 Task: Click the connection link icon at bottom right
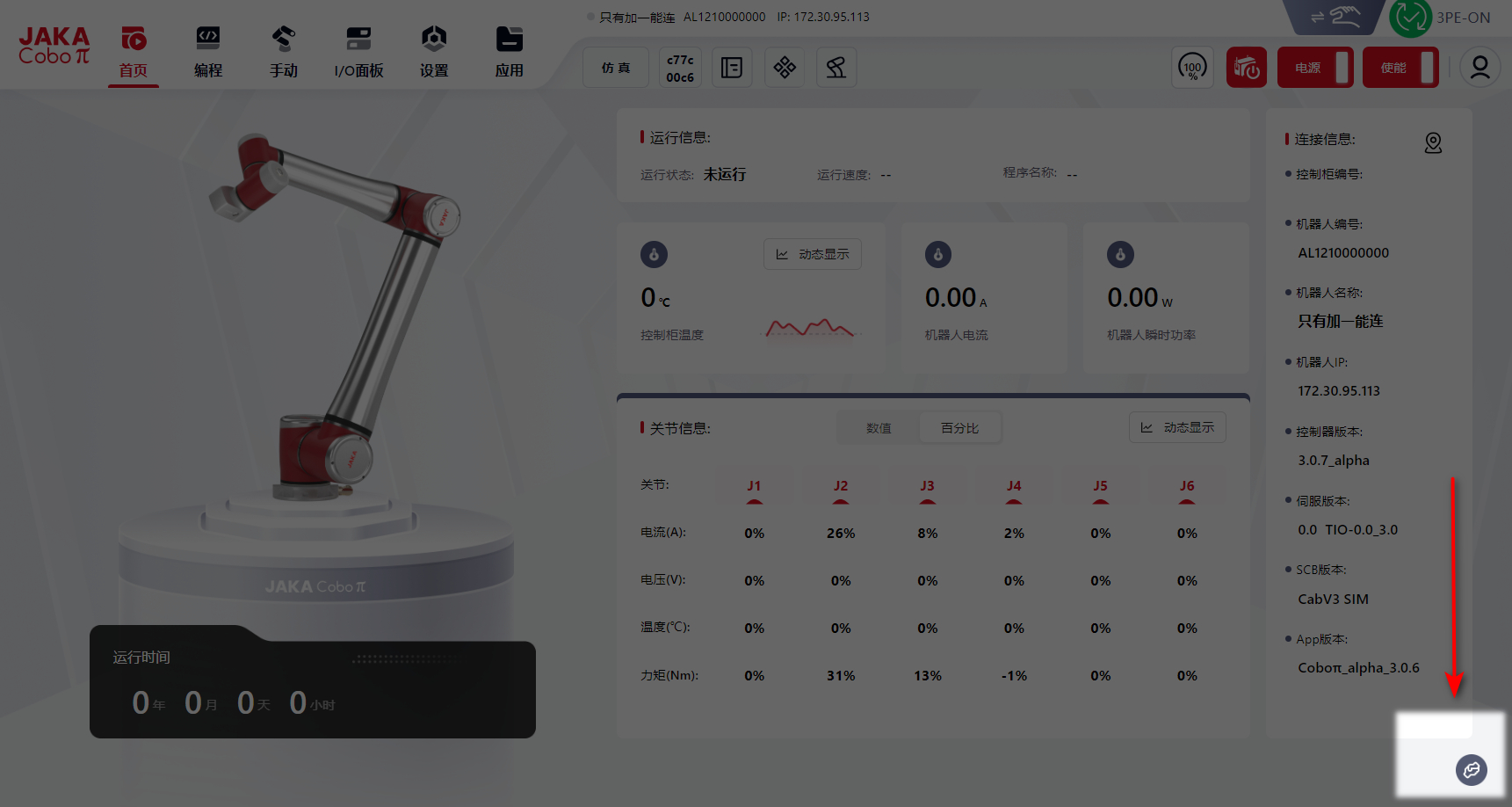(1471, 770)
